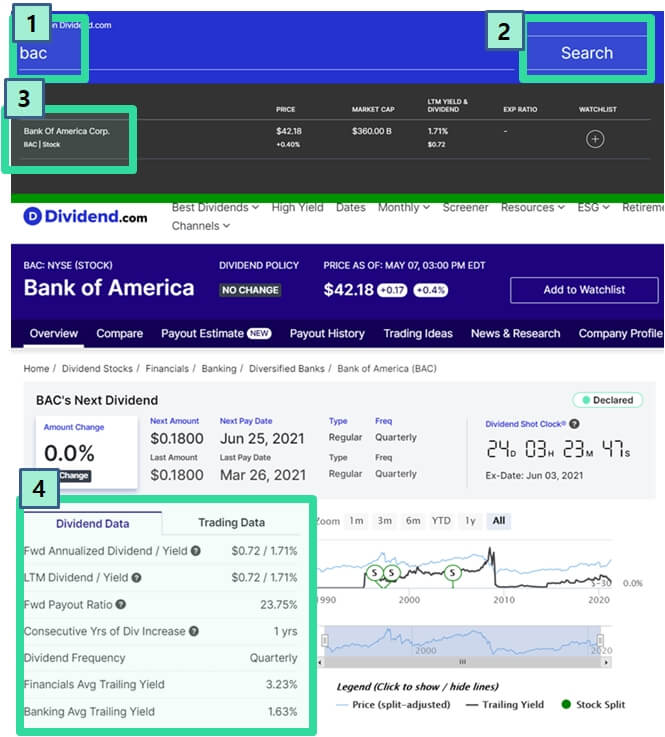The image size is (665, 737).
Task: Expand the Best Dividends menu
Action: click(x=215, y=207)
